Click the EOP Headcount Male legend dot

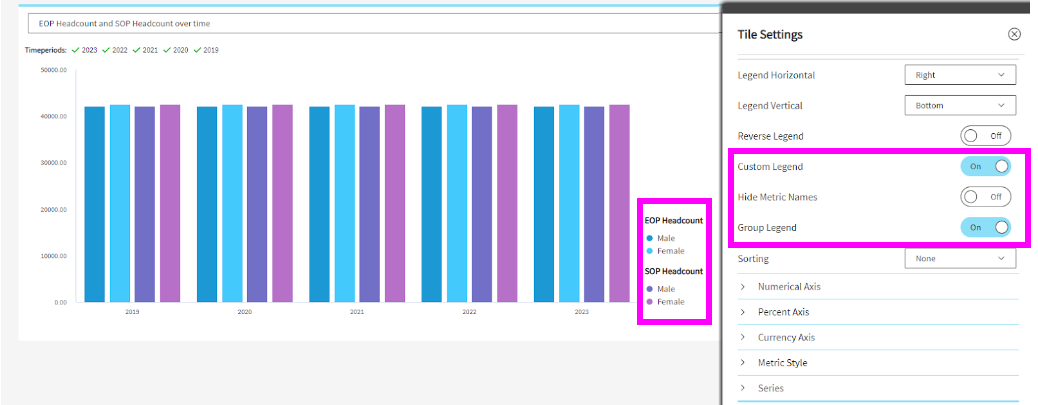click(650, 238)
